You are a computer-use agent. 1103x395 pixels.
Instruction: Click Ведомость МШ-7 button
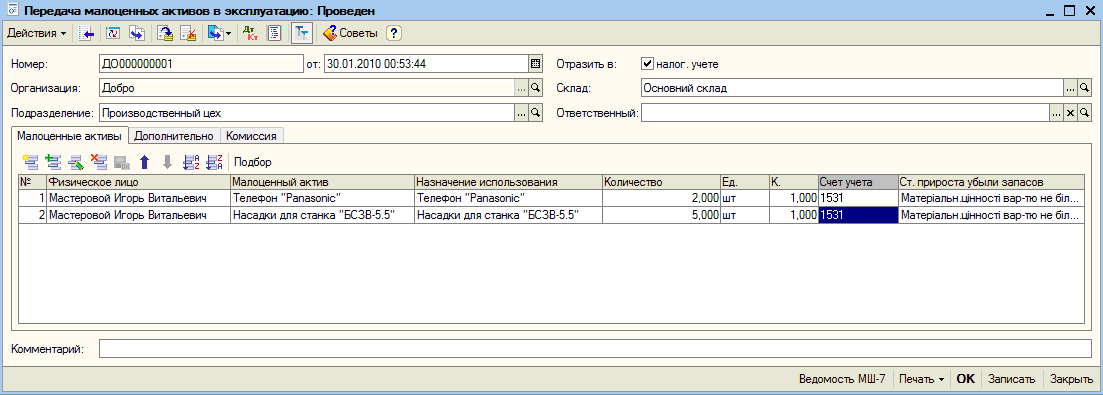[841, 379]
